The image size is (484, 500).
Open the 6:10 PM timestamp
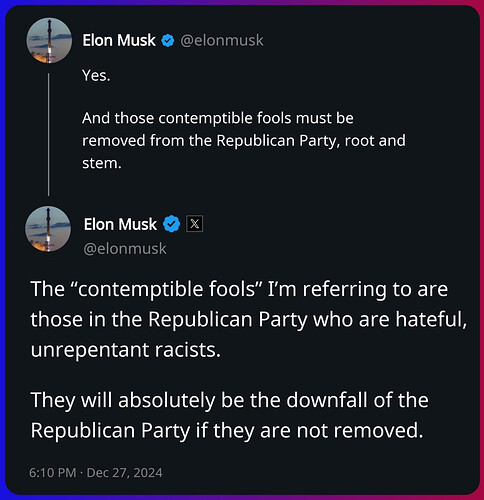(x=53, y=473)
